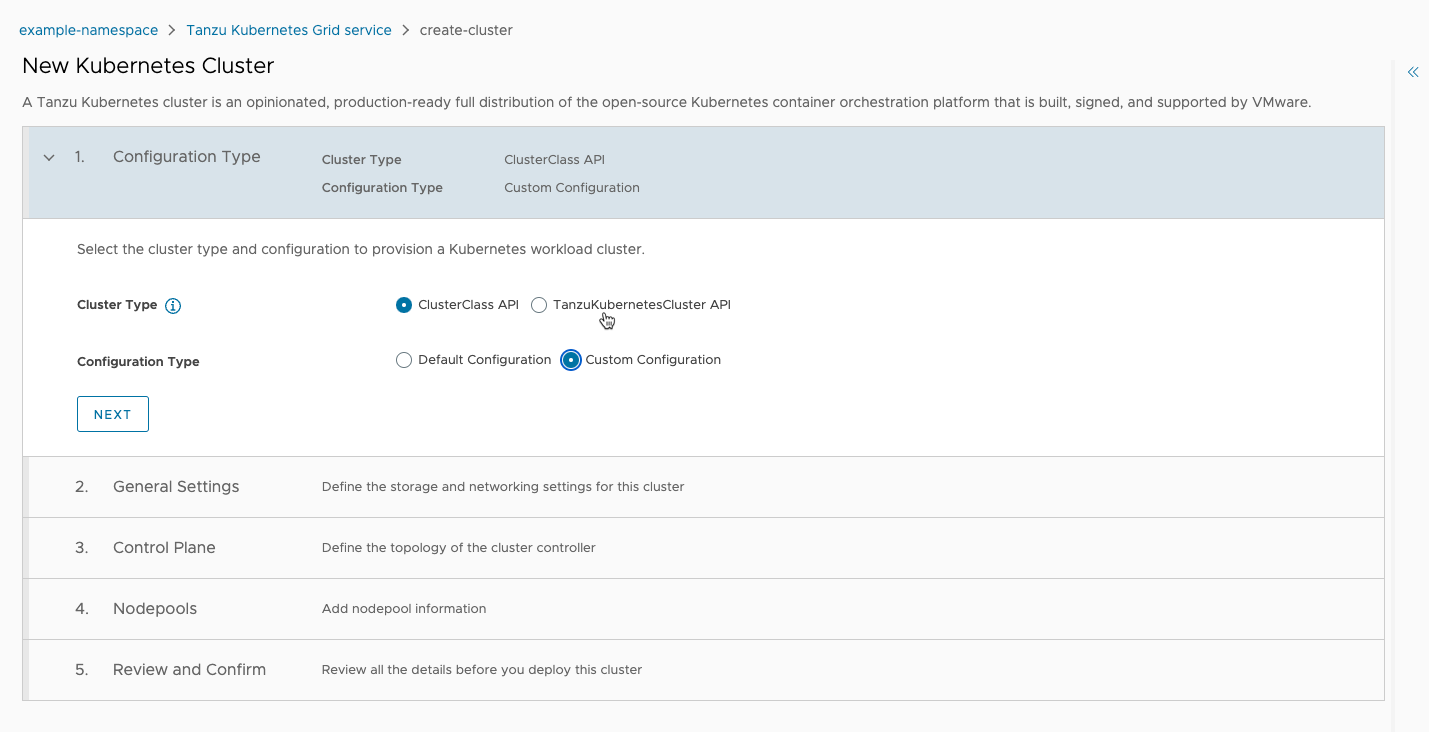The height and width of the screenshot is (732, 1429).
Task: Click the NEXT button
Action: click(x=113, y=414)
